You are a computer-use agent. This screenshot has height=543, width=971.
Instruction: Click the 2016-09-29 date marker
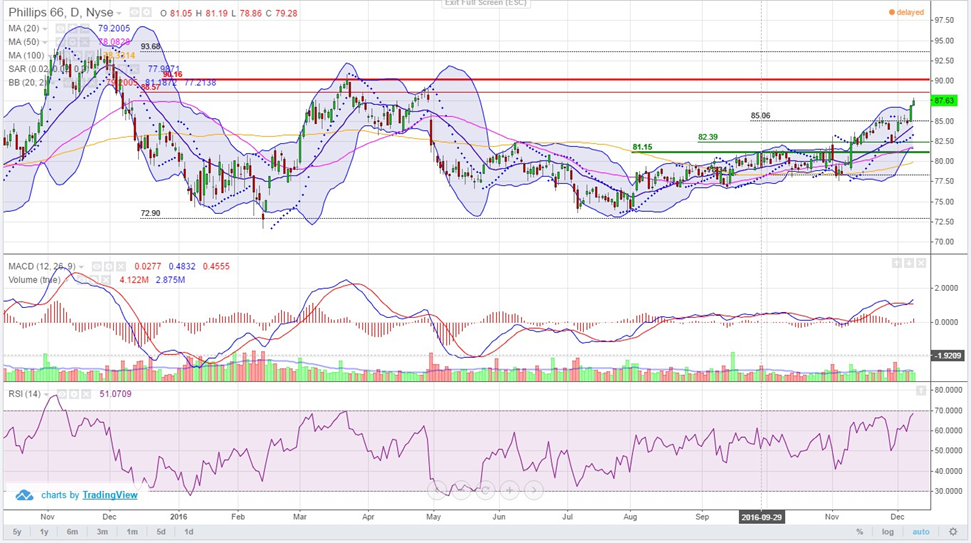[761, 517]
